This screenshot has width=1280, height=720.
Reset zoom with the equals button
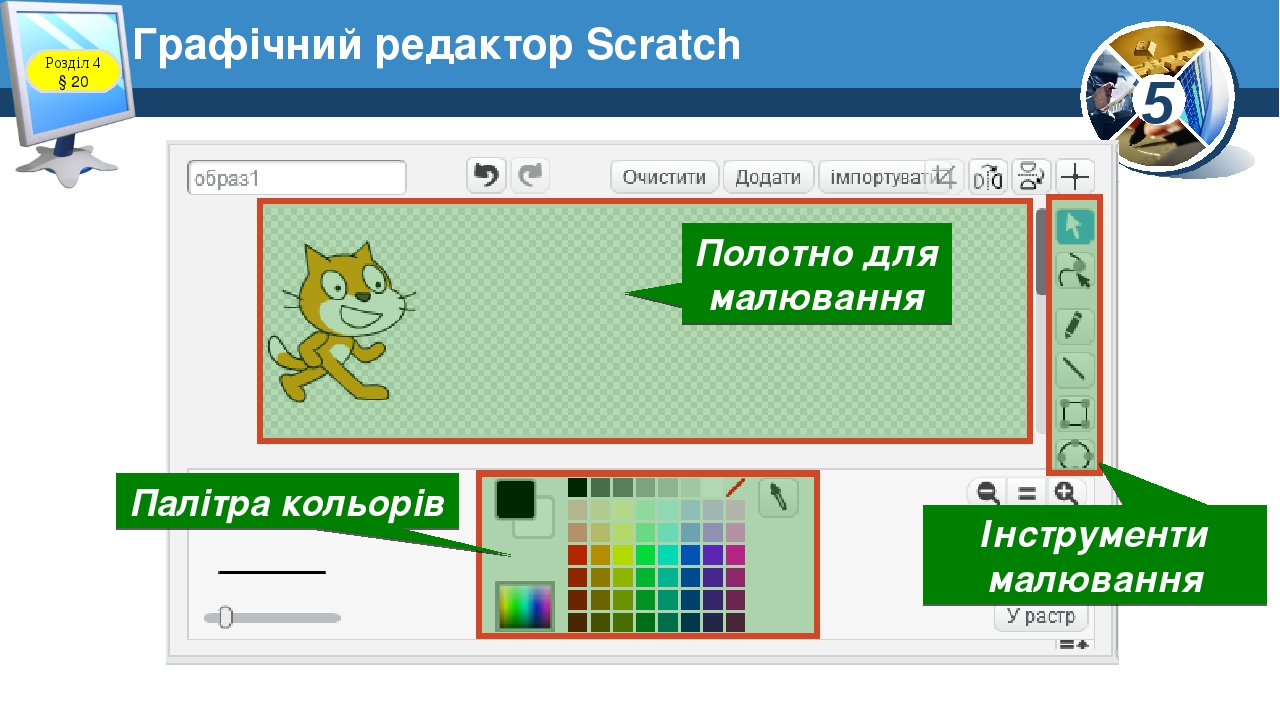click(1026, 492)
